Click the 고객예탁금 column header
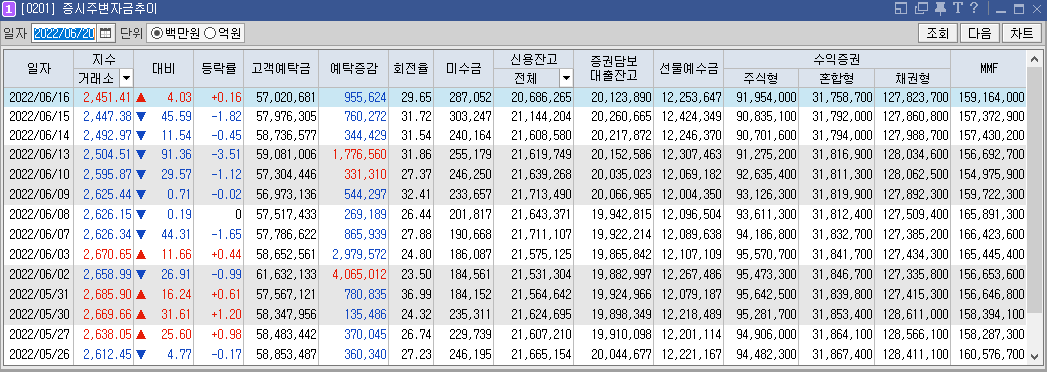This screenshot has height=372, width=1047. coord(280,69)
